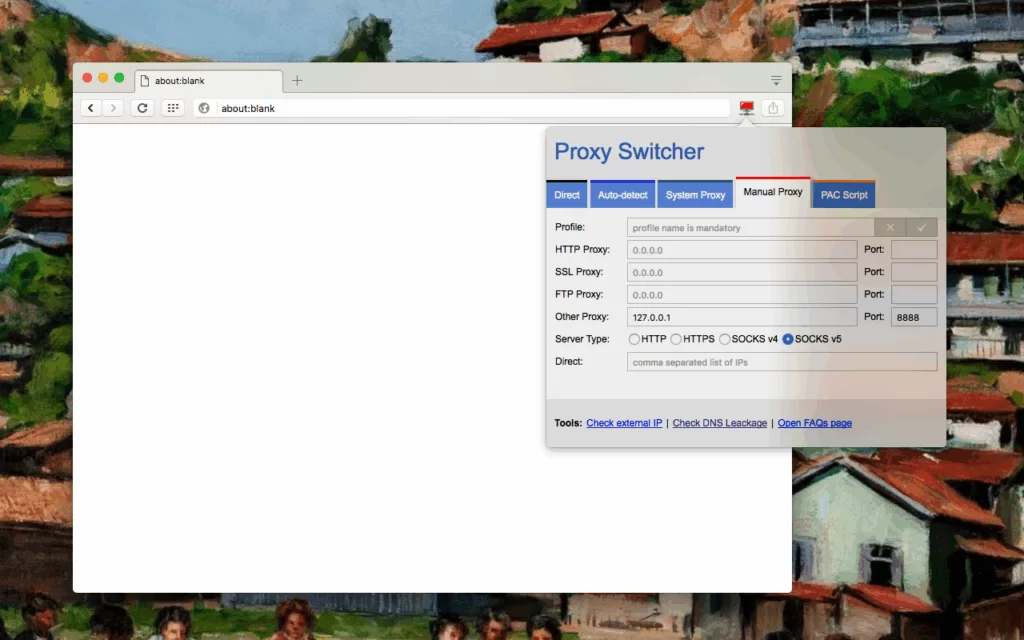This screenshot has width=1024, height=640.
Task: Switch to the PAC Script tab
Action: click(x=843, y=194)
